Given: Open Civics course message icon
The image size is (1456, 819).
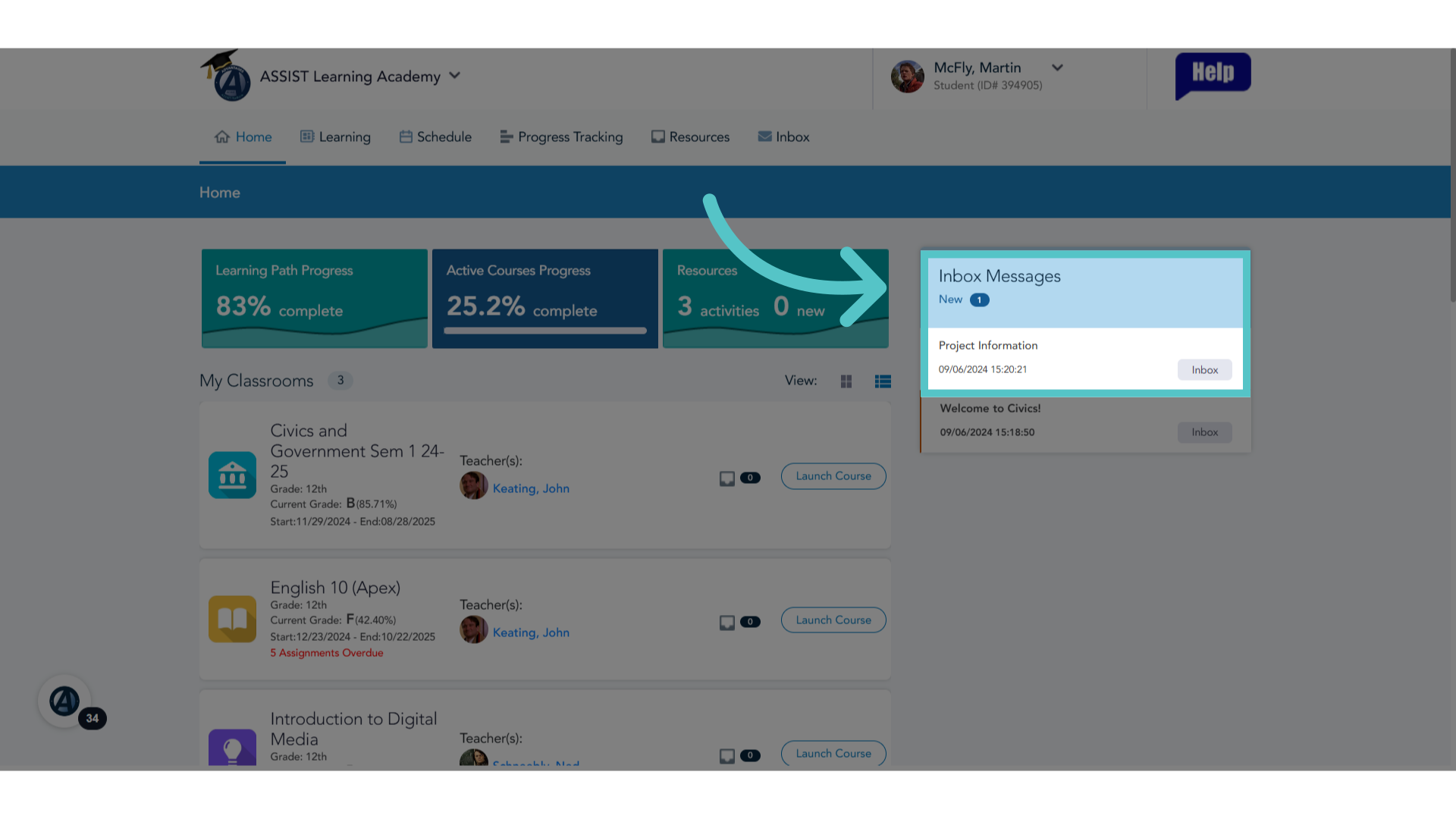Looking at the screenshot, I should 727,479.
